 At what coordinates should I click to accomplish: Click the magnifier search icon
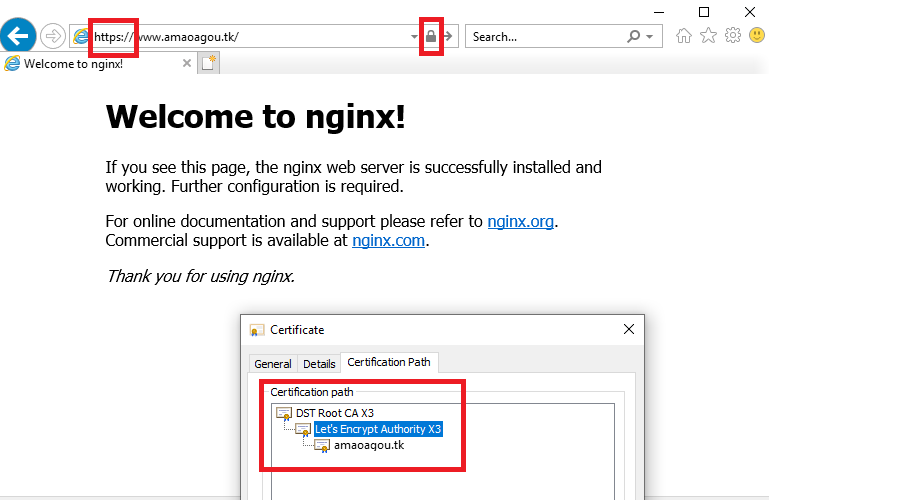[634, 37]
